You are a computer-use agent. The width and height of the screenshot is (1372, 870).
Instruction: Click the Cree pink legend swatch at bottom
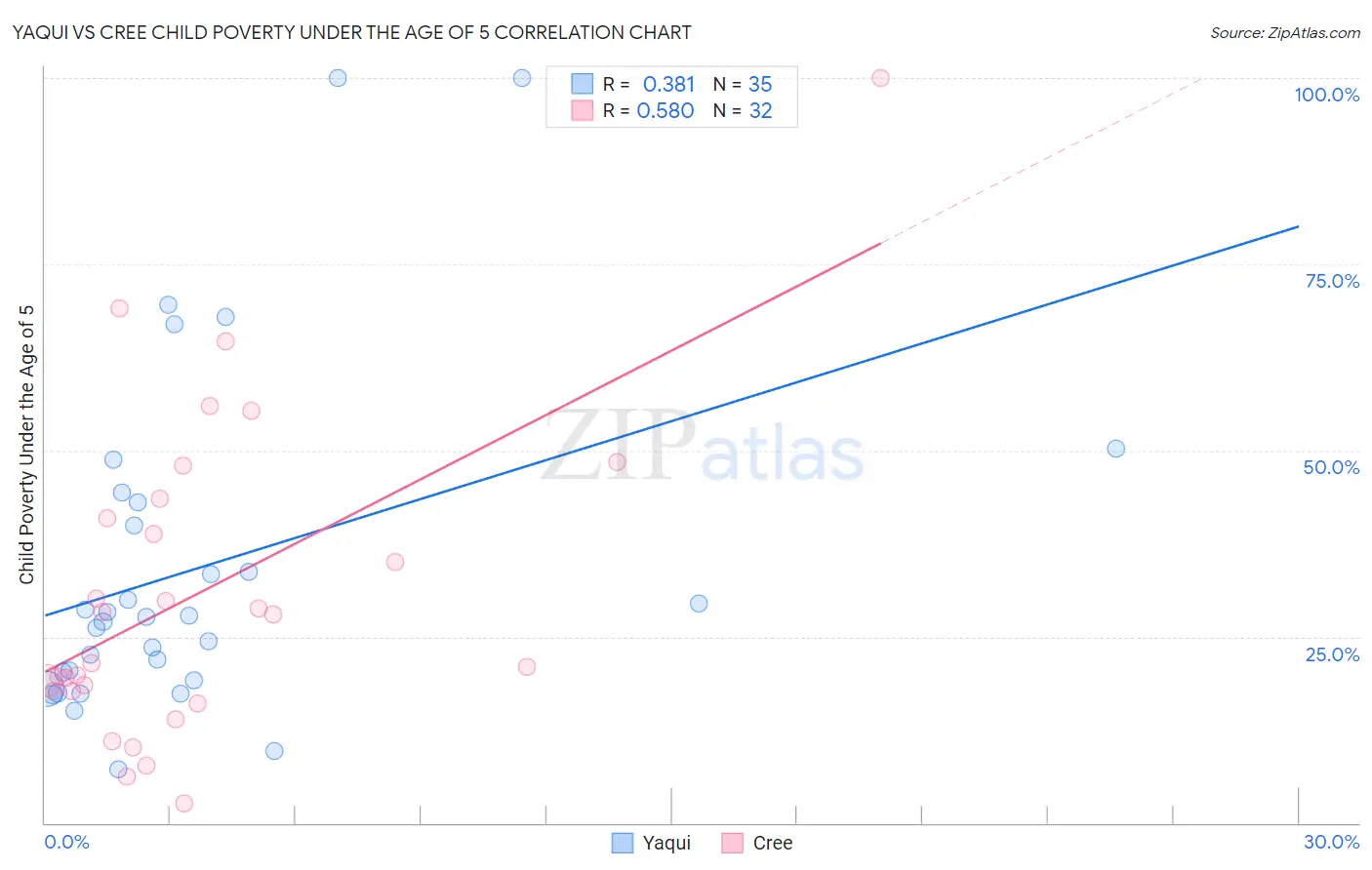click(733, 843)
